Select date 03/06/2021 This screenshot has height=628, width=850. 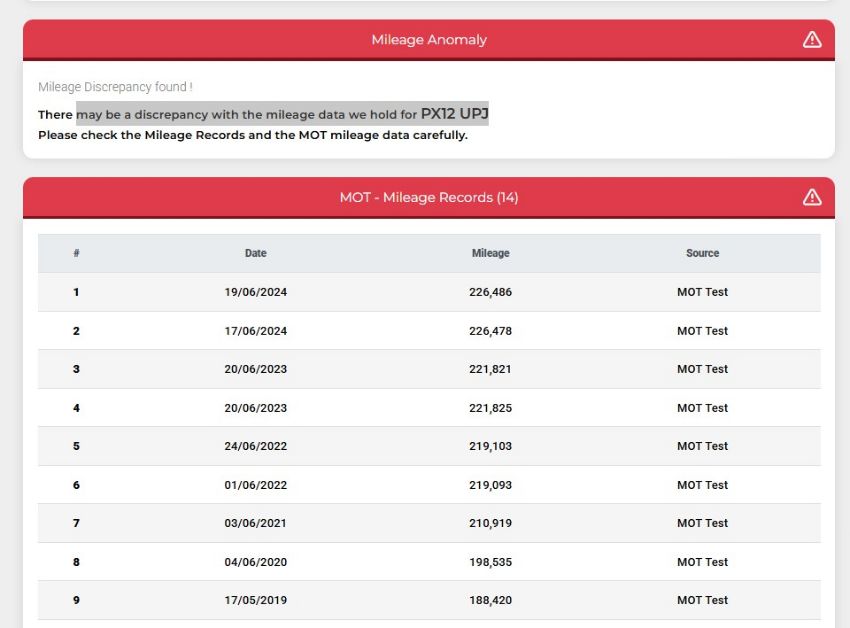click(x=255, y=523)
